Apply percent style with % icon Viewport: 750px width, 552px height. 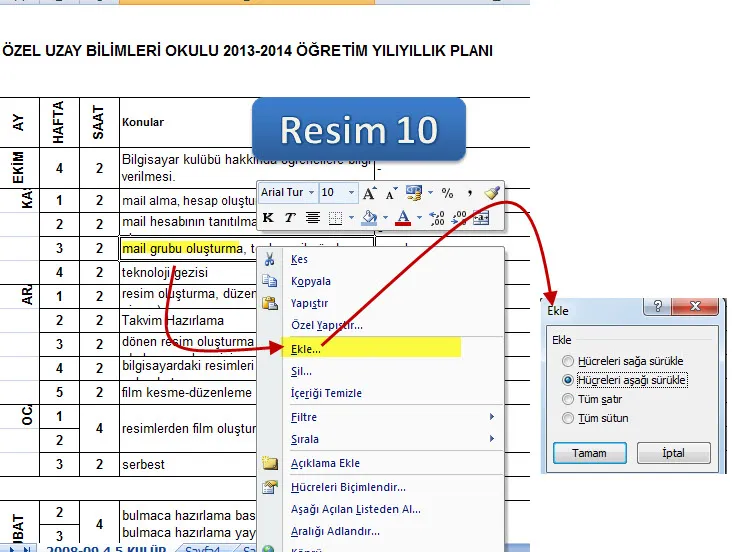click(x=447, y=193)
